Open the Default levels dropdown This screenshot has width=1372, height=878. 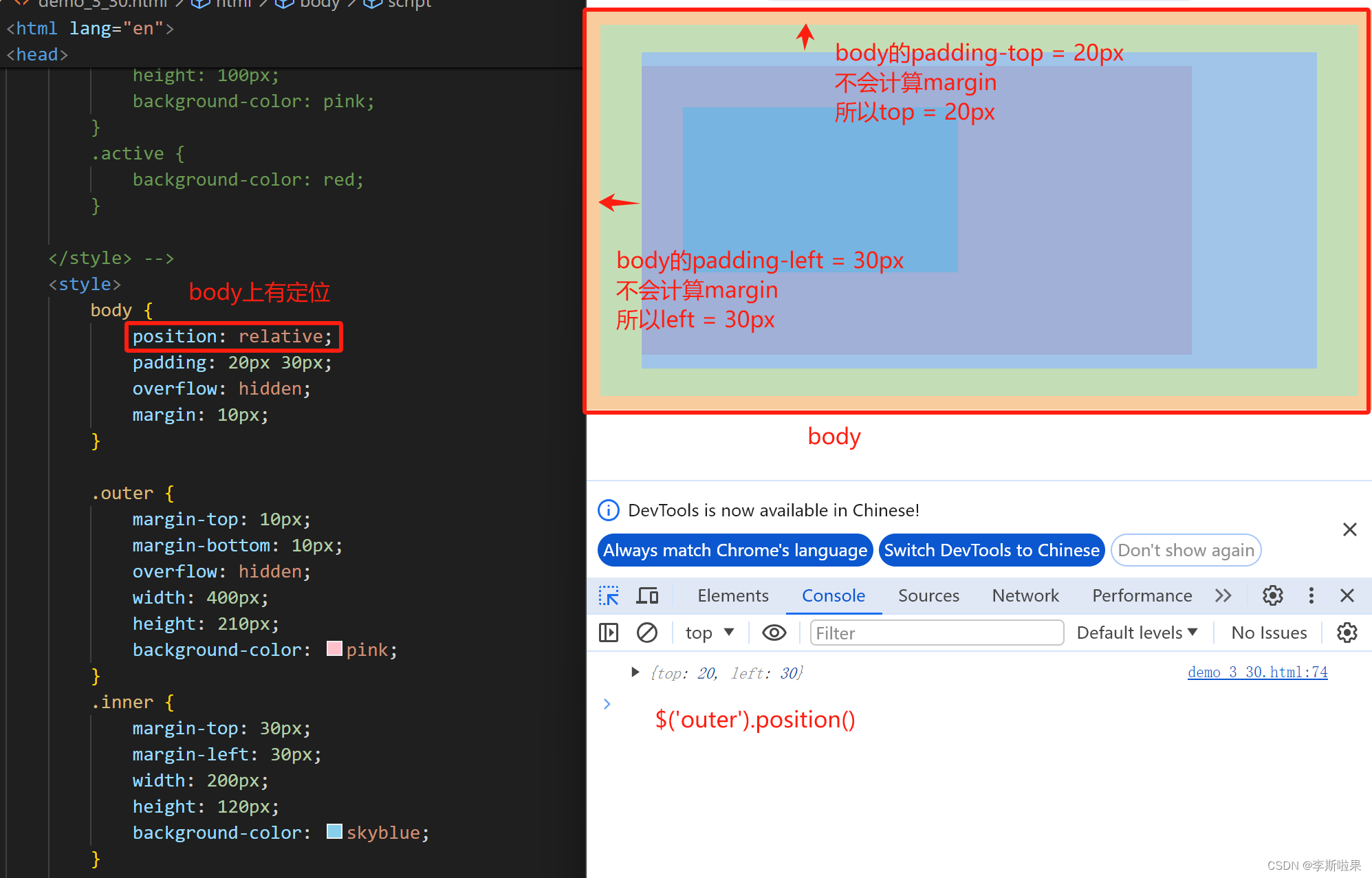(1137, 633)
